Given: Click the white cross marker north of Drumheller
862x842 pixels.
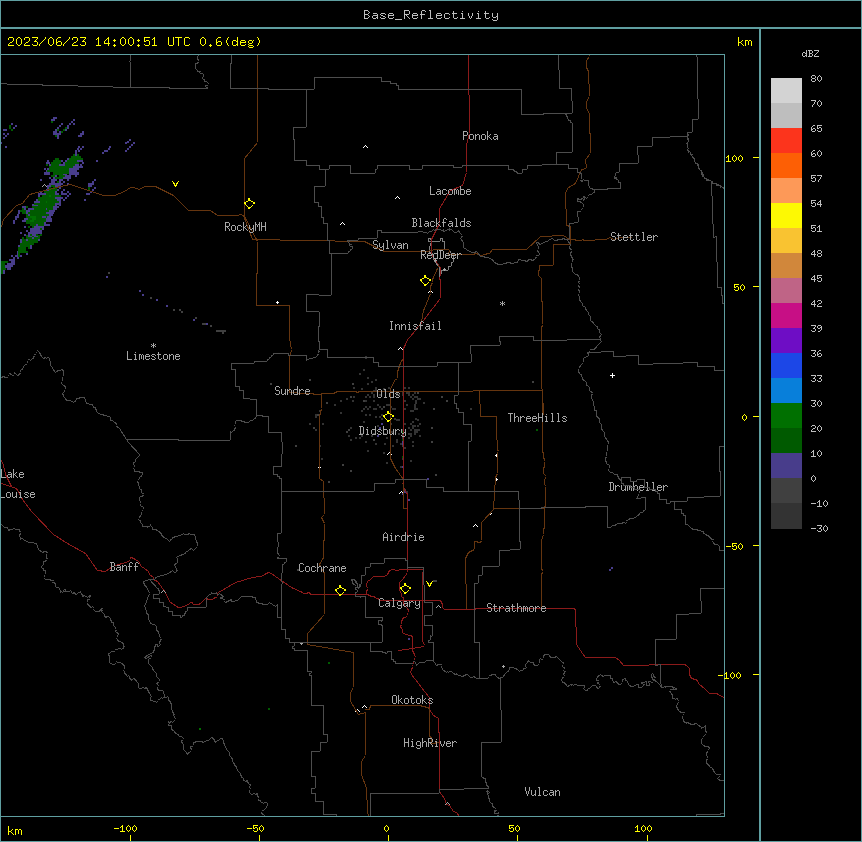Looking at the screenshot, I should pyautogui.click(x=612, y=375).
